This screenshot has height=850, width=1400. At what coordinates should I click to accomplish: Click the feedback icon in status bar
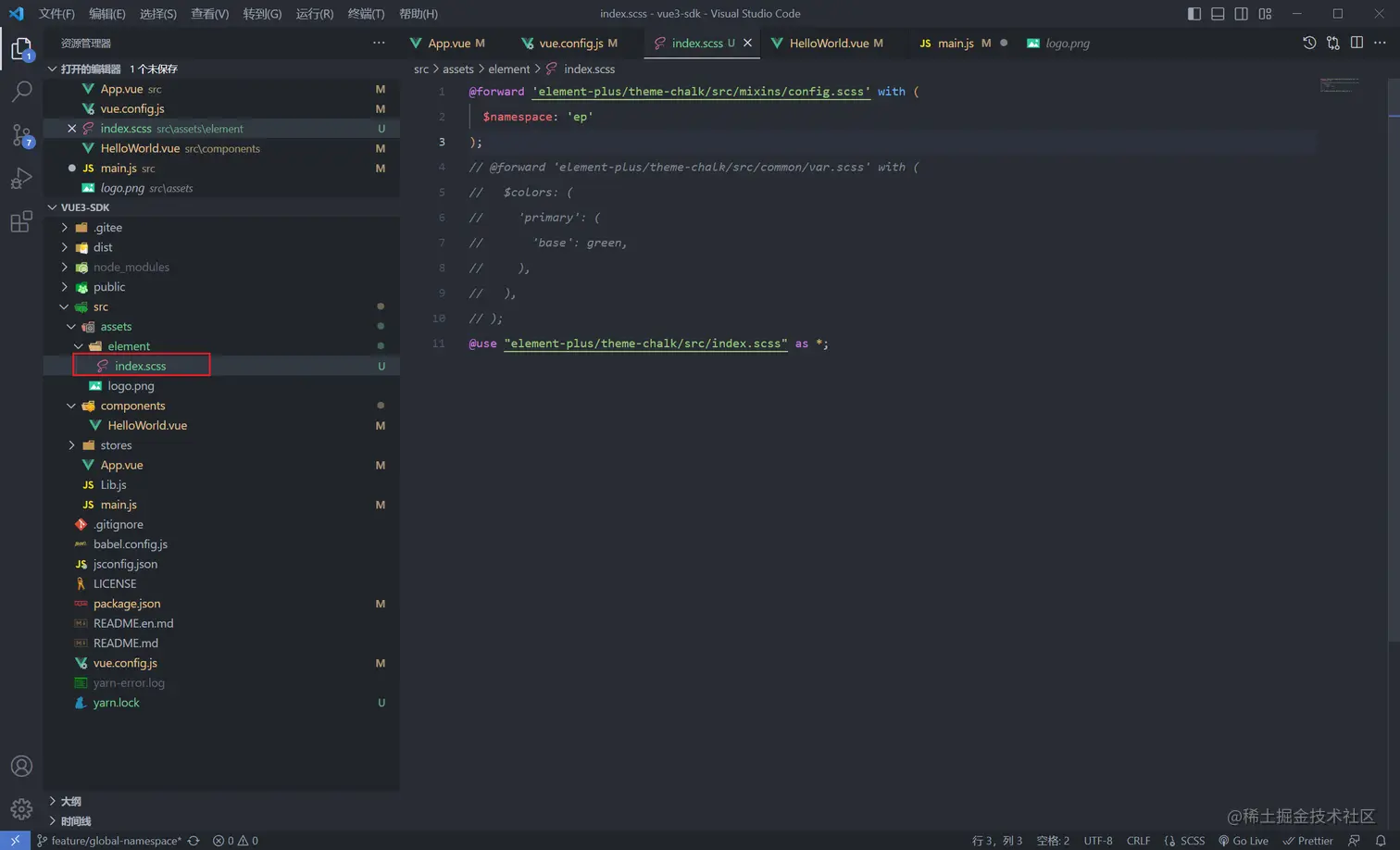(x=1355, y=841)
